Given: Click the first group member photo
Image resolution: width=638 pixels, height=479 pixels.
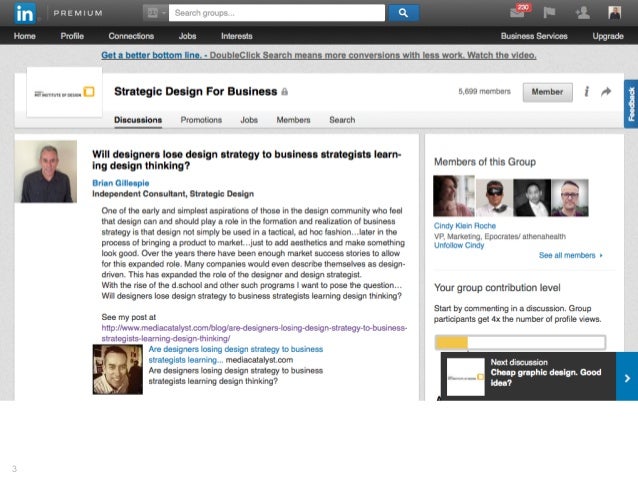Looking at the screenshot, I should click(454, 196).
